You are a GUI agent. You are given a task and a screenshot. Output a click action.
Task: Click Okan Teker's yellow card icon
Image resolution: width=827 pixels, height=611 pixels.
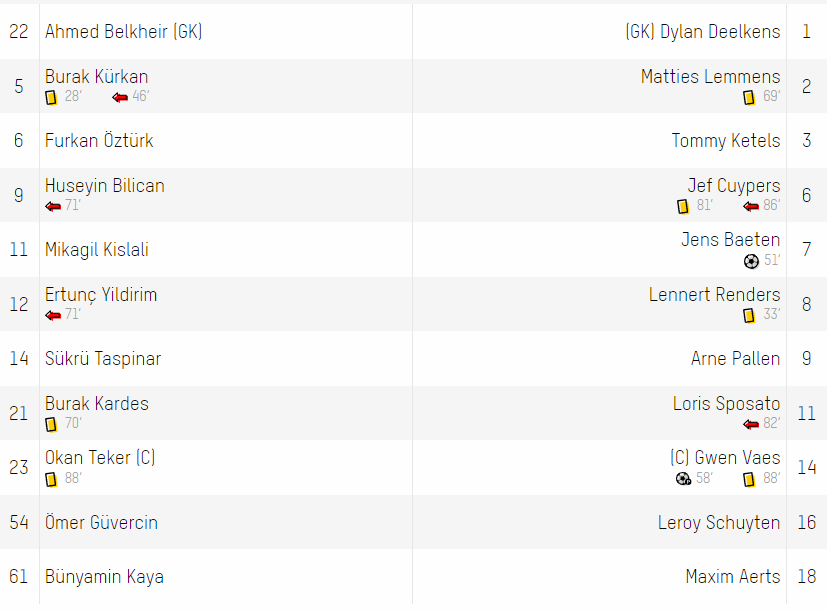[x=51, y=479]
